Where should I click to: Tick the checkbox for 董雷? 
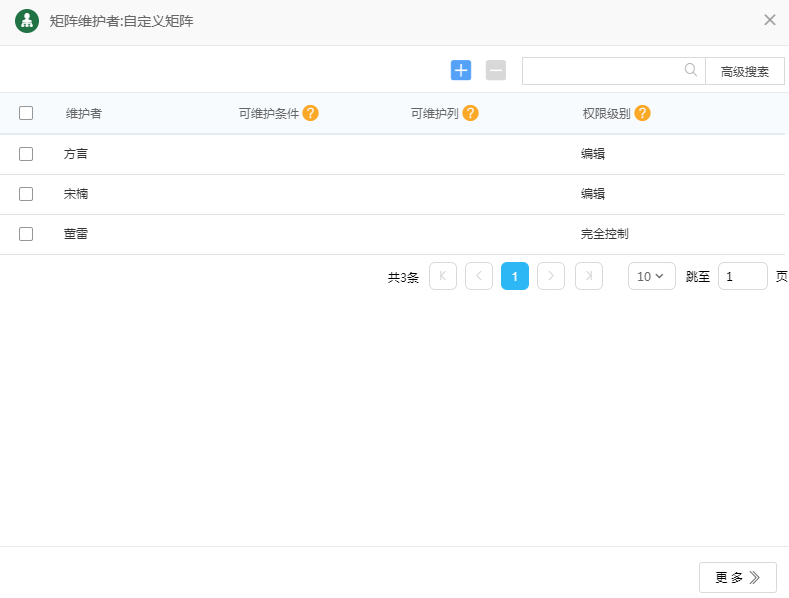(26, 234)
